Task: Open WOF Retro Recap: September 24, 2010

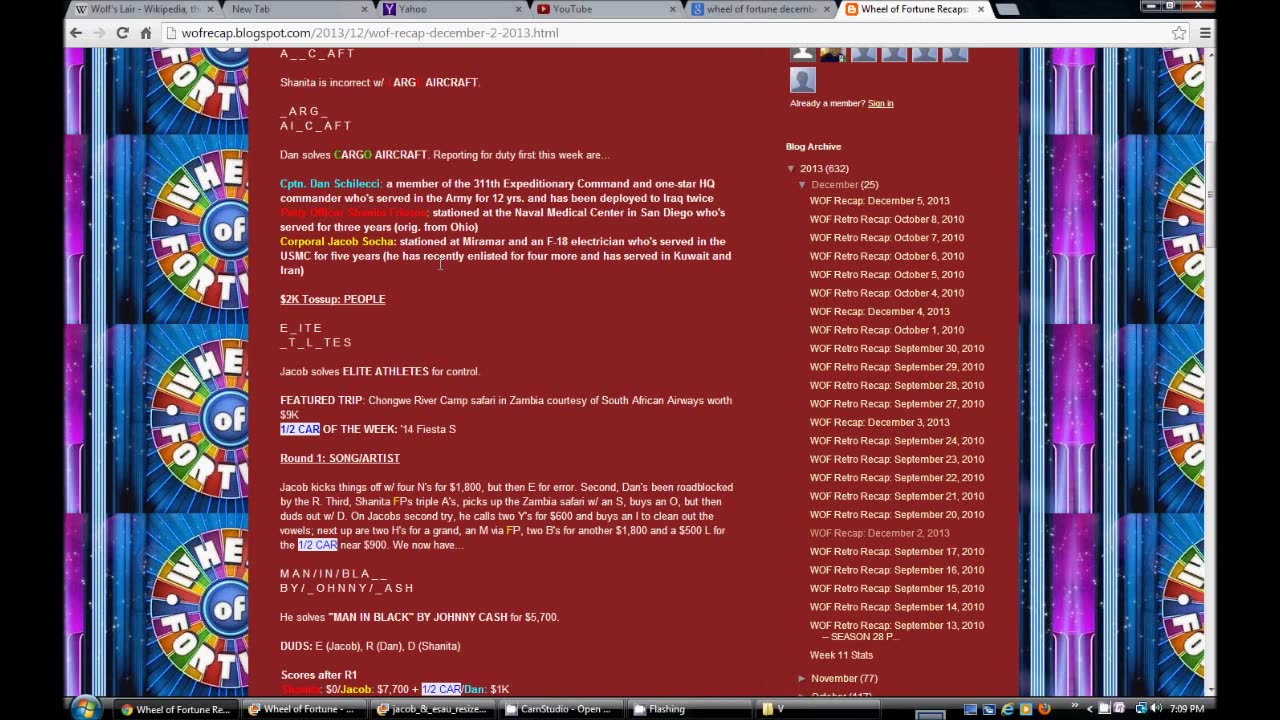Action: [897, 441]
